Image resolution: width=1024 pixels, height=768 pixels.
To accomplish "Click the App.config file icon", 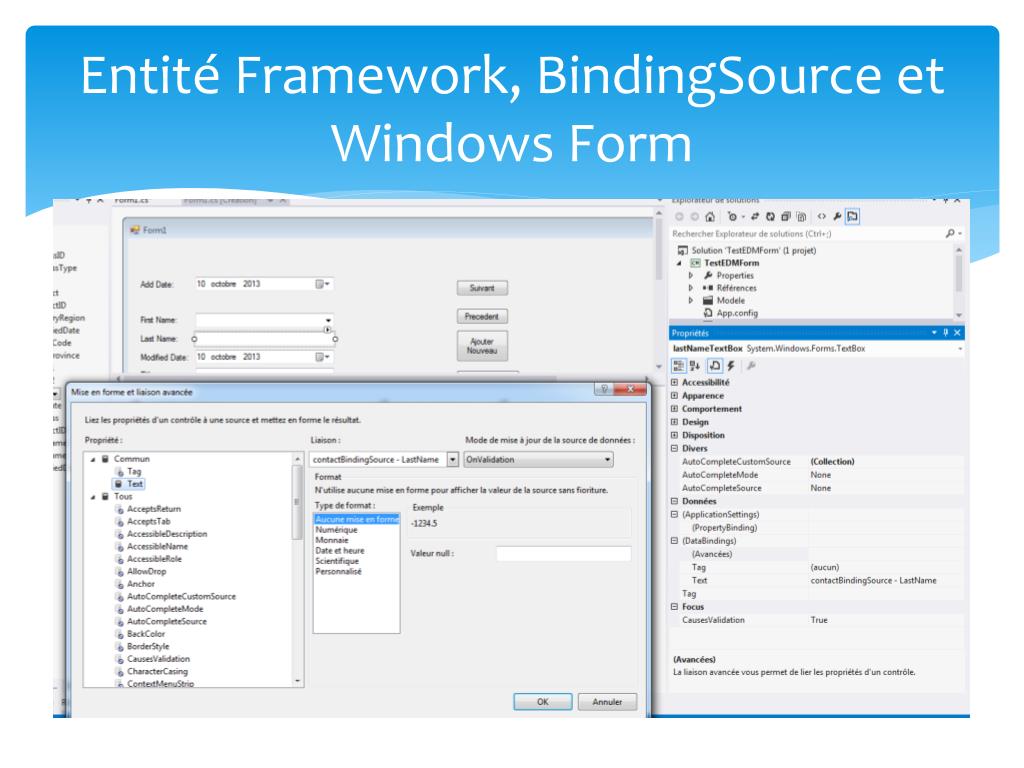I will tap(707, 313).
